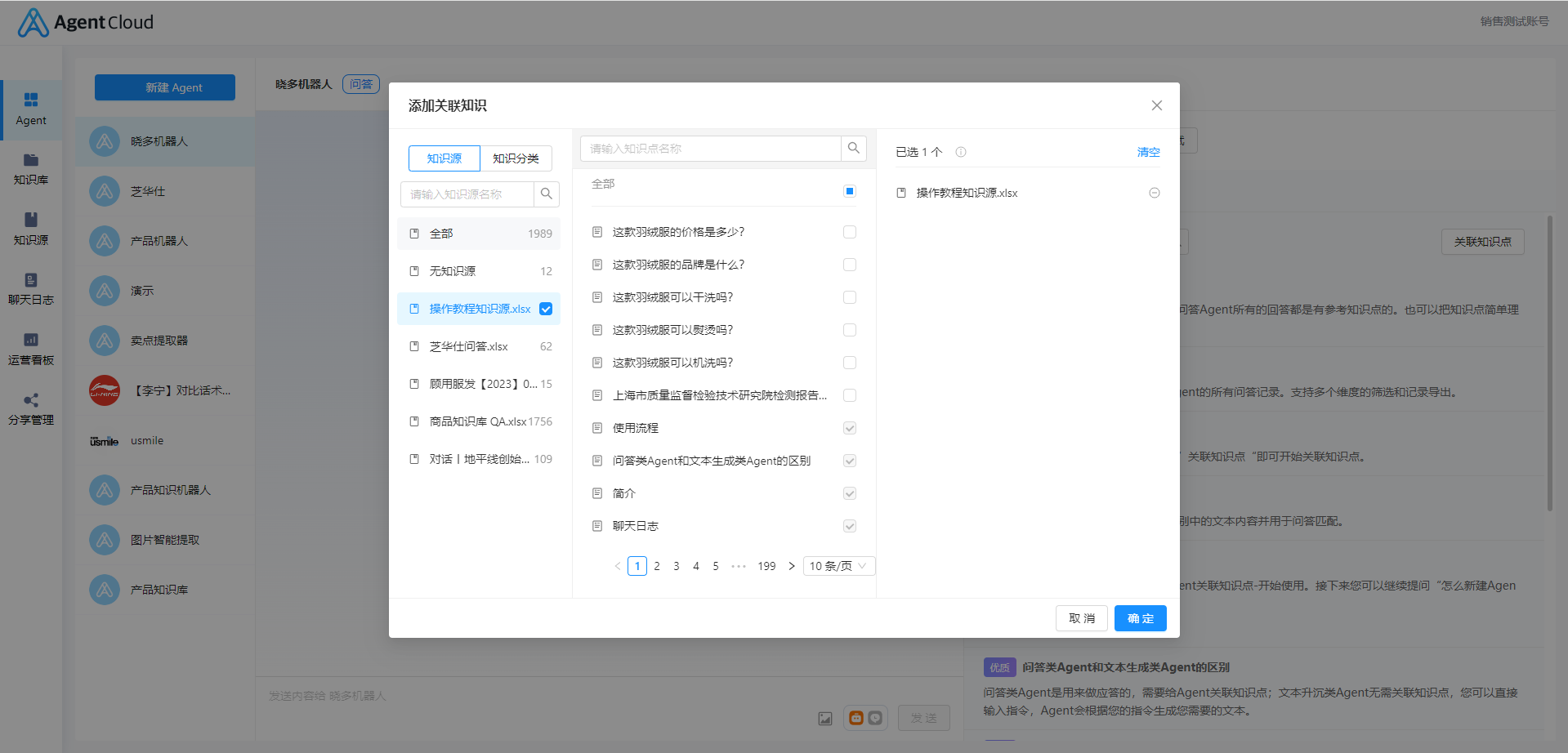The image size is (1568, 753).
Task: Toggle checkbox for 聊天日志 knowledge item
Action: point(850,526)
